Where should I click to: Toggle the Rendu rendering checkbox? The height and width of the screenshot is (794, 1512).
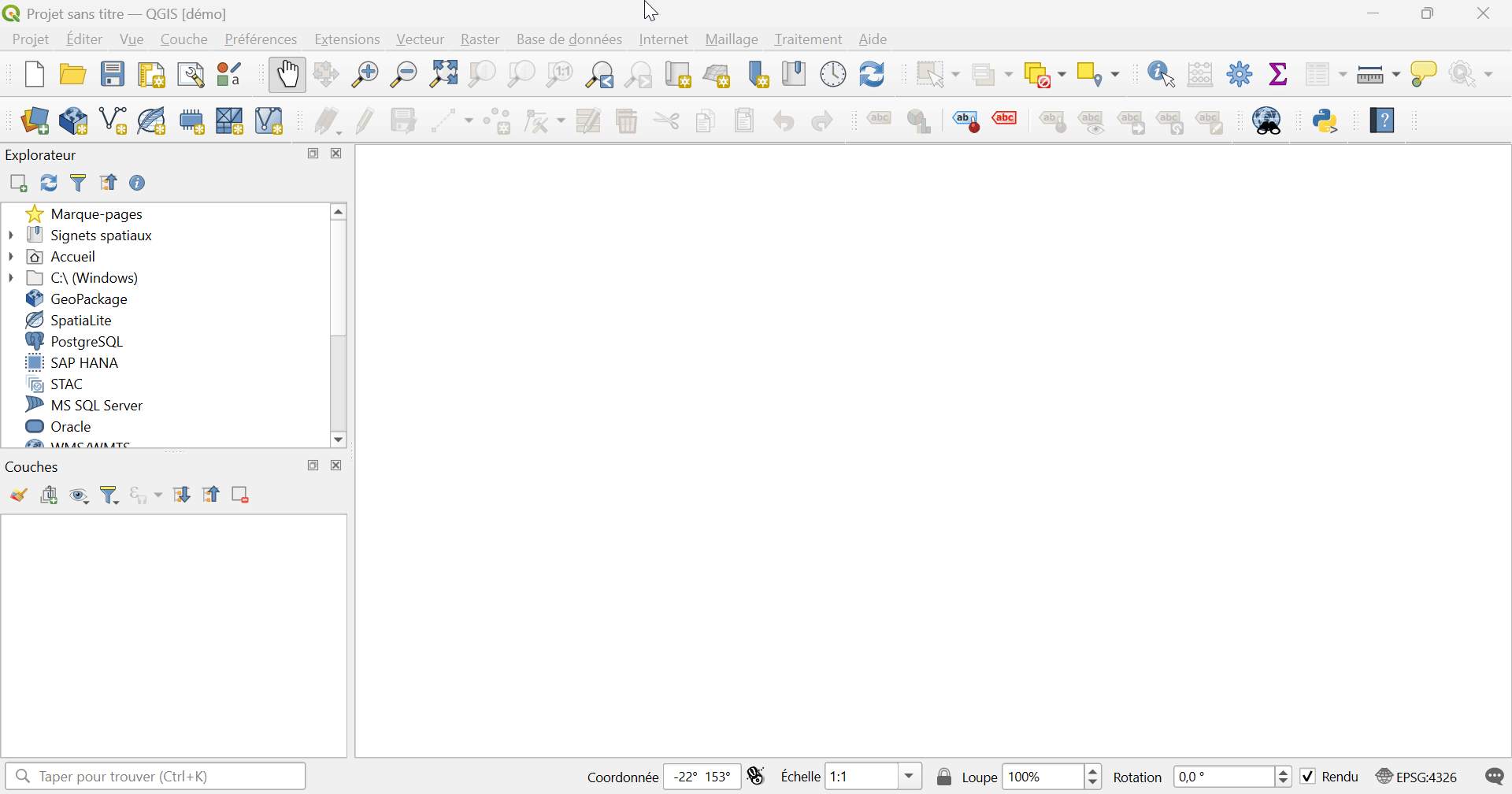point(1308,777)
